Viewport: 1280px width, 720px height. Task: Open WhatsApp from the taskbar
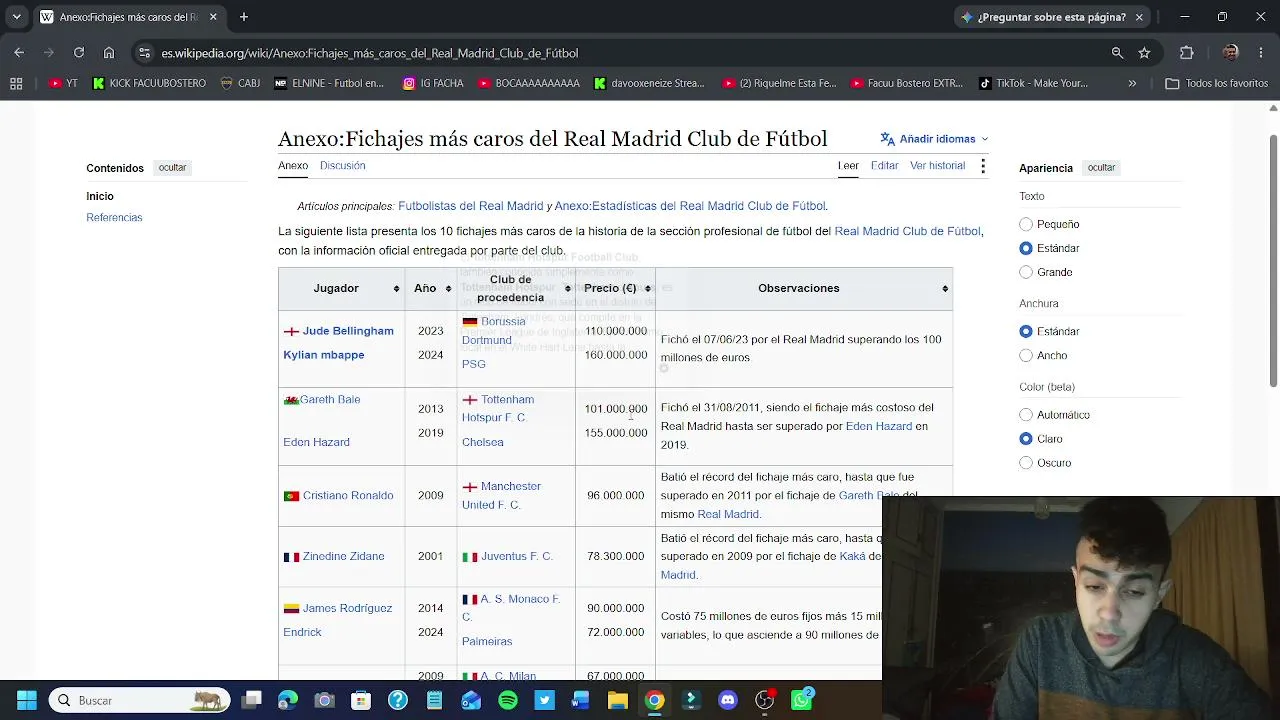pyautogui.click(x=801, y=700)
